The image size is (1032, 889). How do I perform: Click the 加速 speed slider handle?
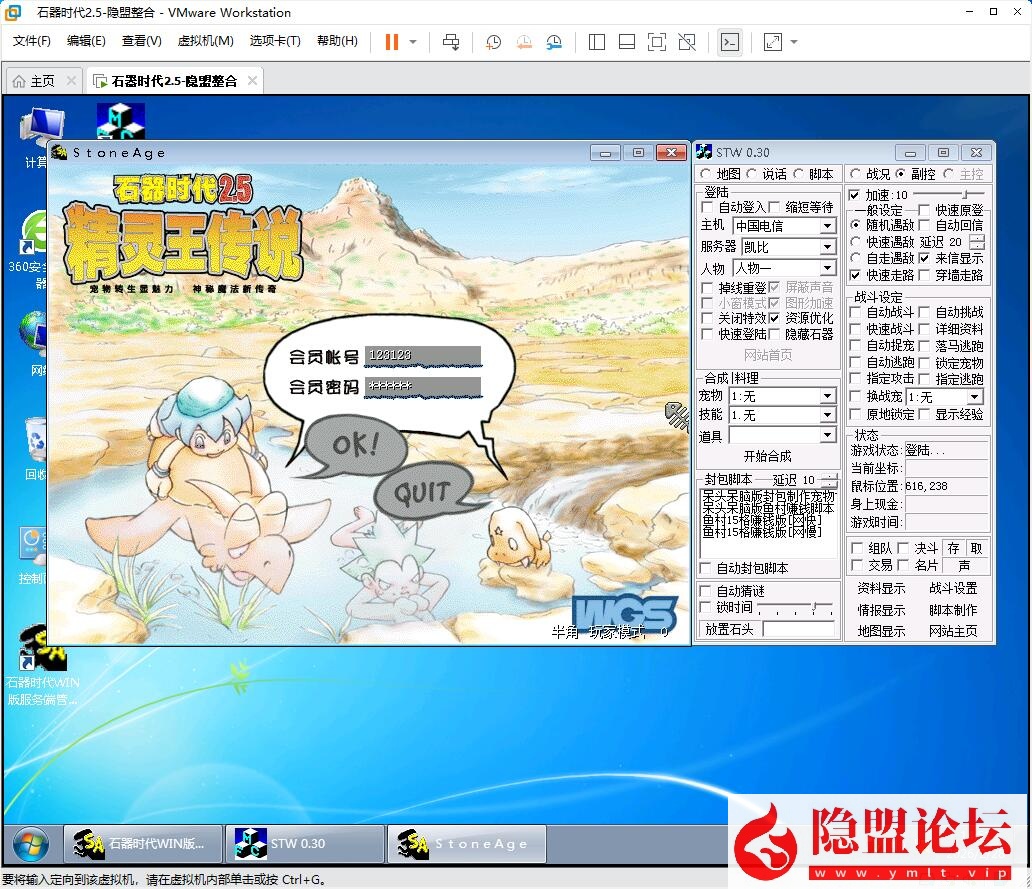click(965, 195)
